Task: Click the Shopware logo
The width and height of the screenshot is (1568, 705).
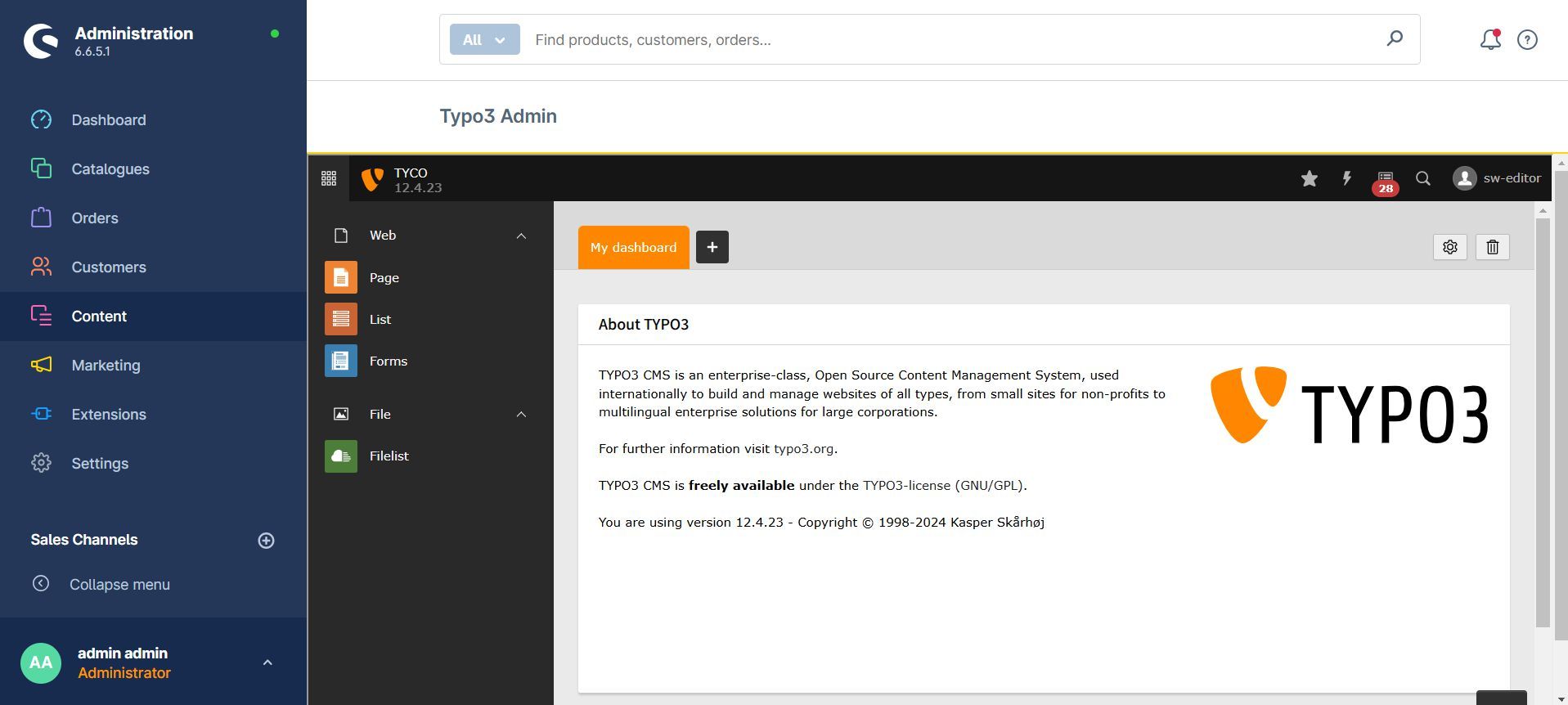Action: click(x=41, y=41)
